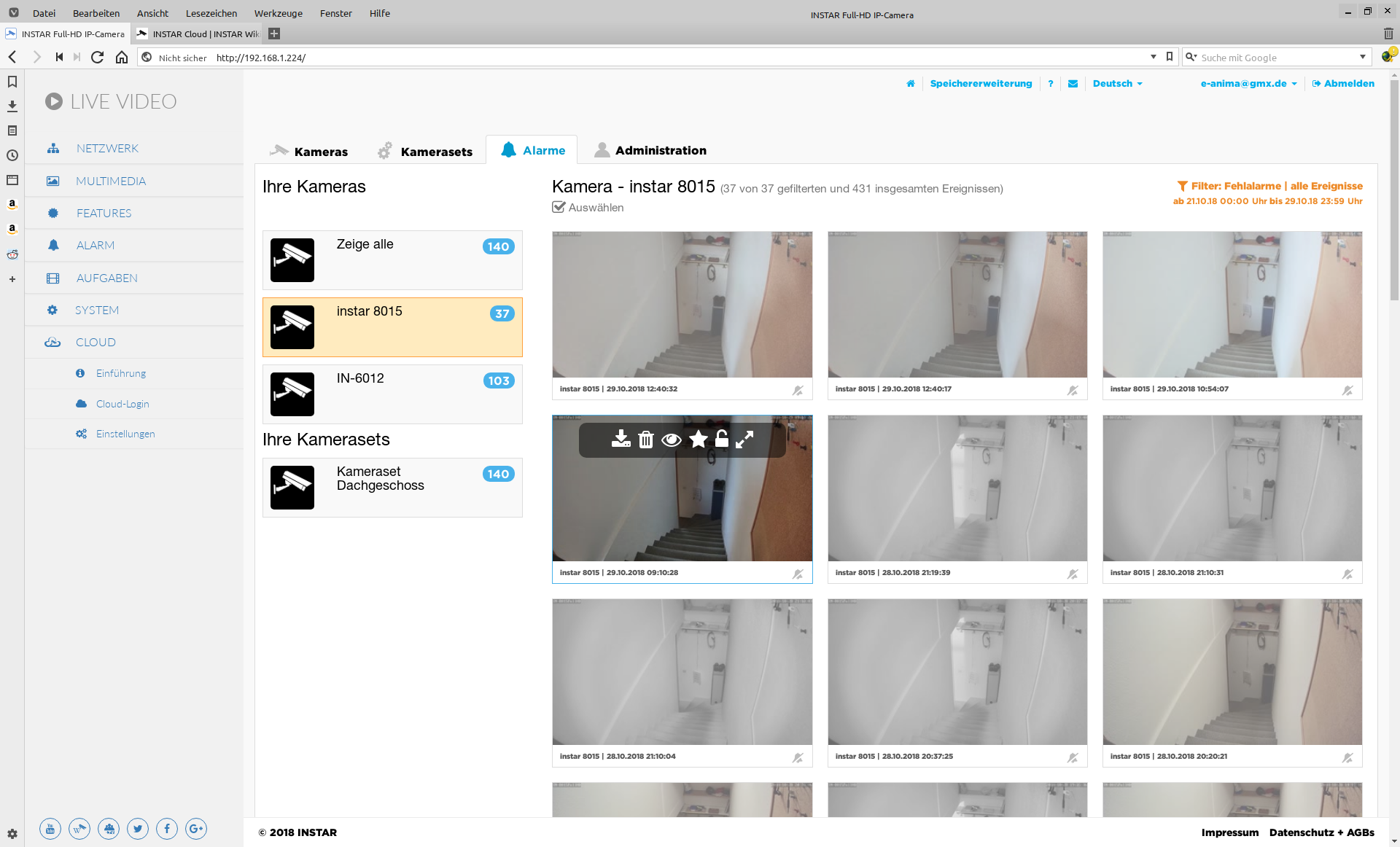This screenshot has width=1400, height=847.
Task: Collapse the CLOUD sidebar menu
Action: pos(134,342)
